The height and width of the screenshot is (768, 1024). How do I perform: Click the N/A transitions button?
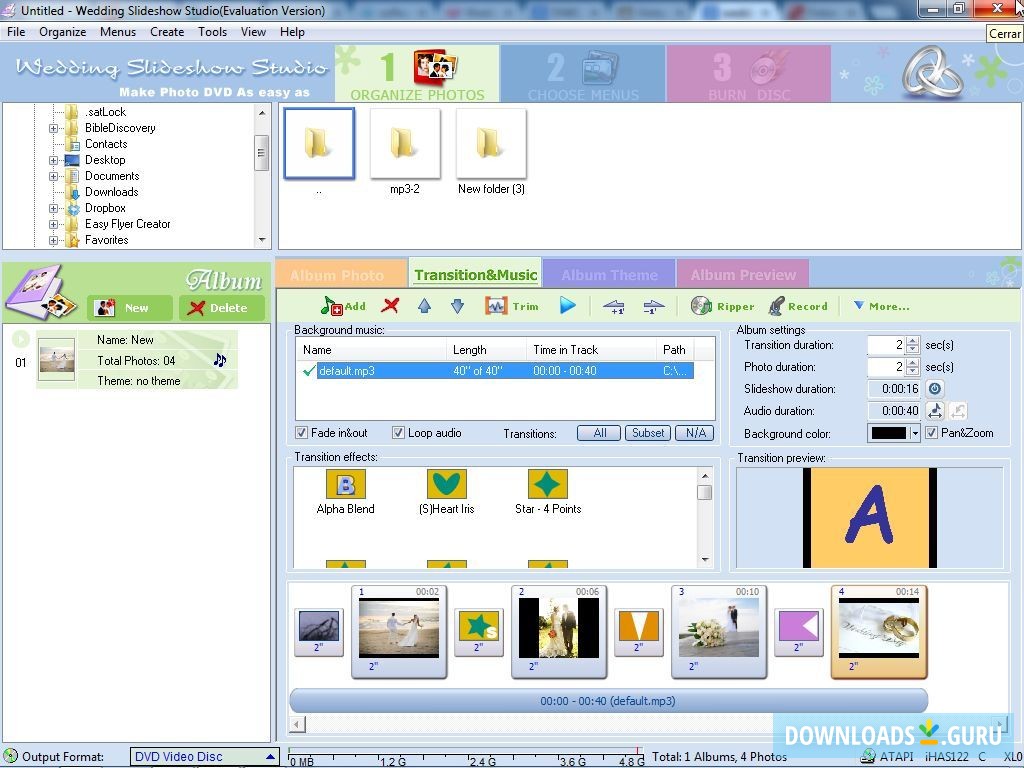696,433
